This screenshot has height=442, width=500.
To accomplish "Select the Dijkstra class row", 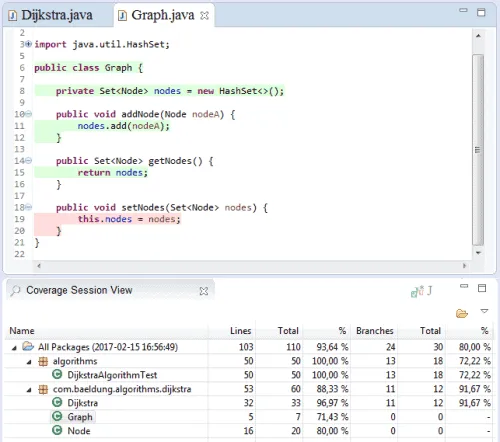I will (x=249, y=403).
